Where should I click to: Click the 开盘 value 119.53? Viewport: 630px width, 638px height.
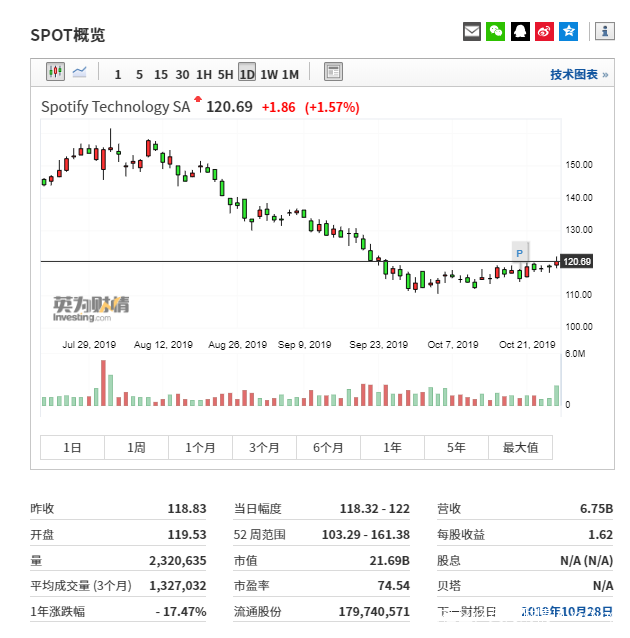pyautogui.click(x=187, y=534)
